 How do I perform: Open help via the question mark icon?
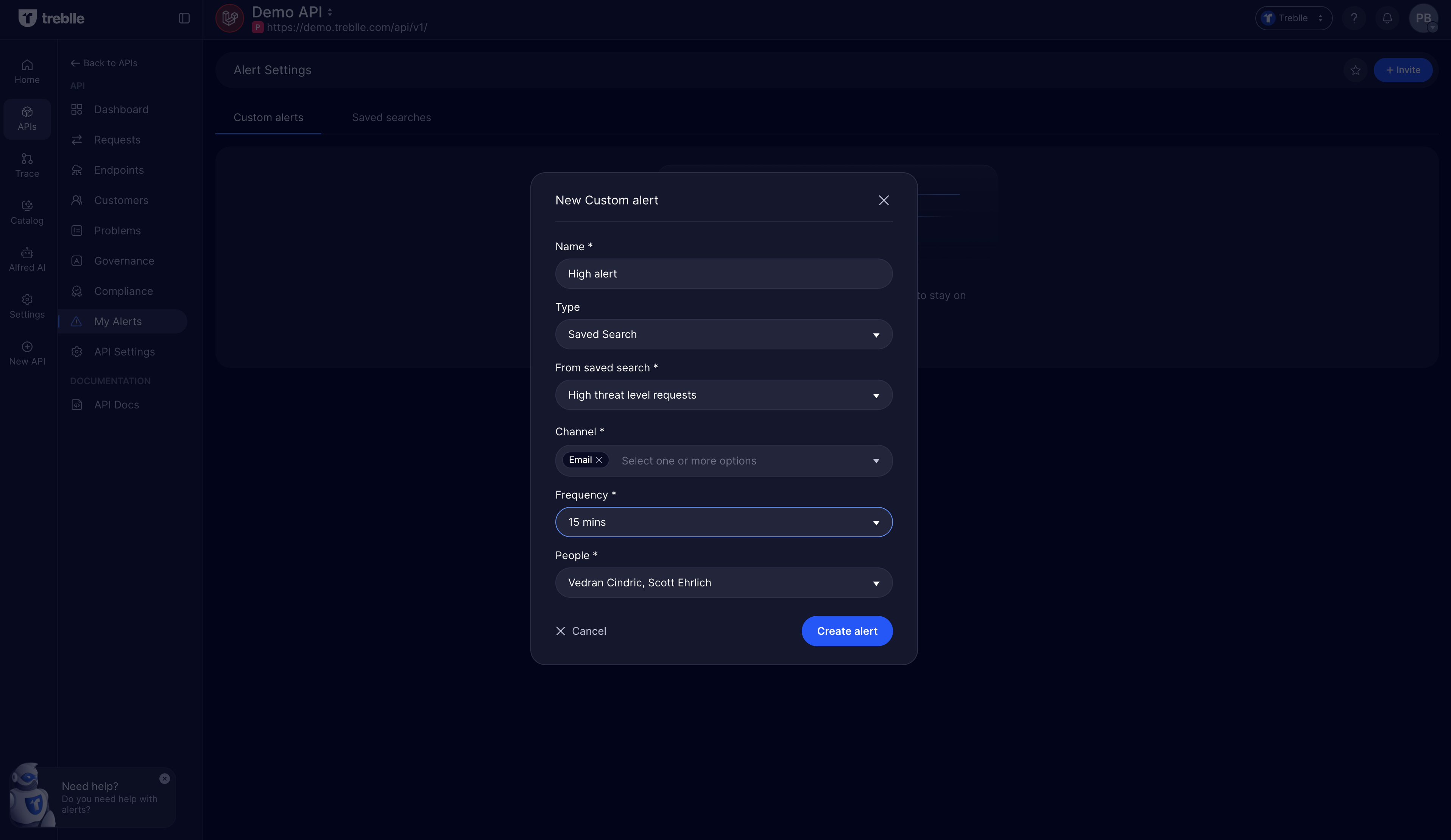pos(1354,18)
